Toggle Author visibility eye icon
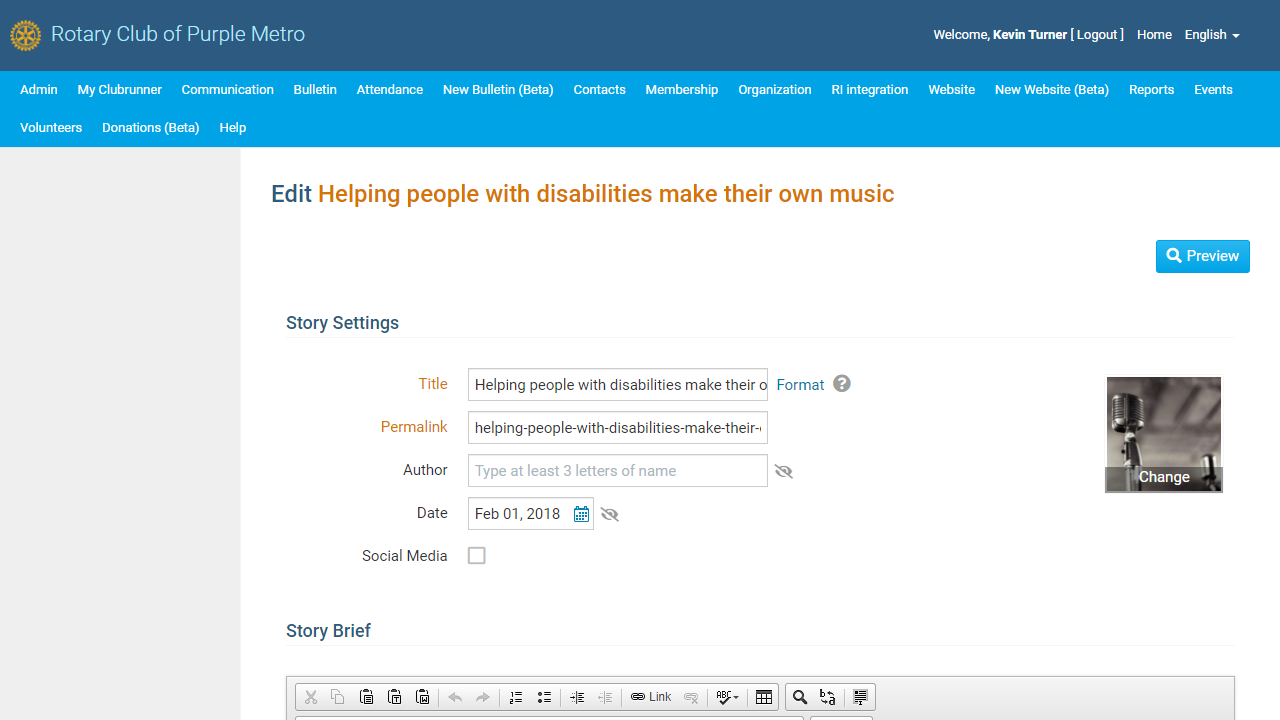Viewport: 1280px width, 720px height. pos(784,471)
